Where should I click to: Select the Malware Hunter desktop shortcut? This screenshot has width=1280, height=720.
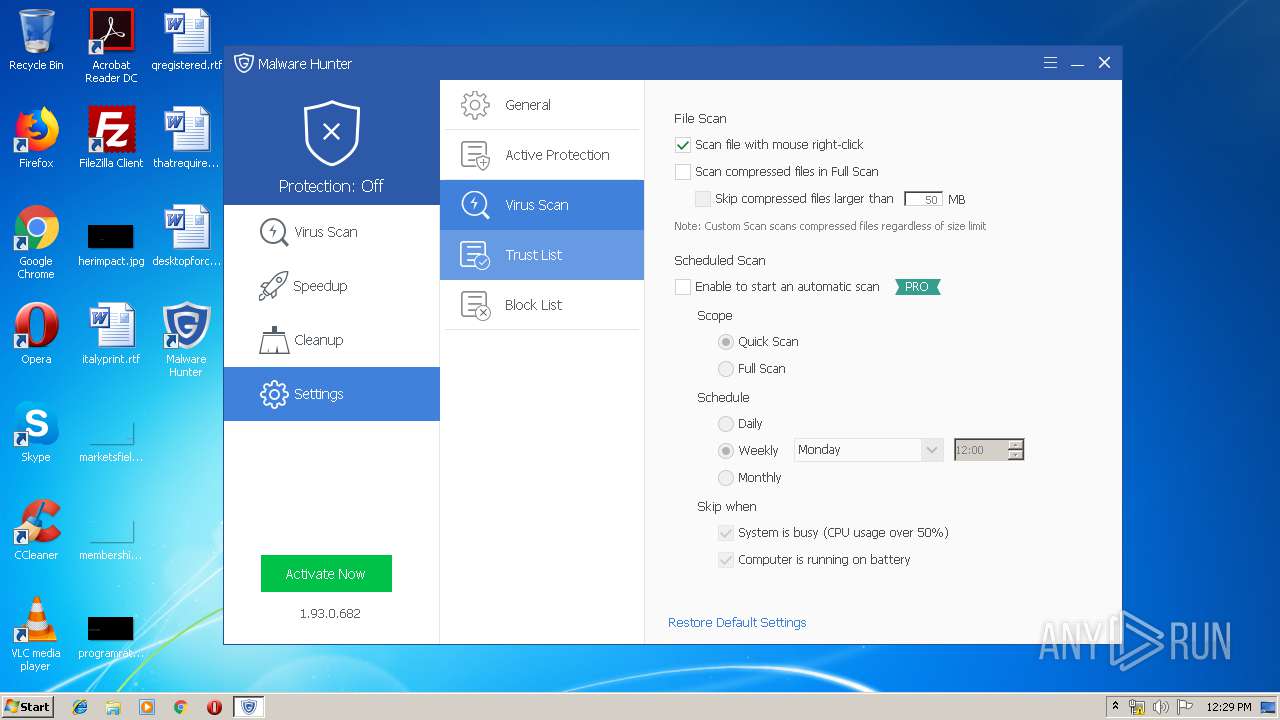pyautogui.click(x=186, y=340)
